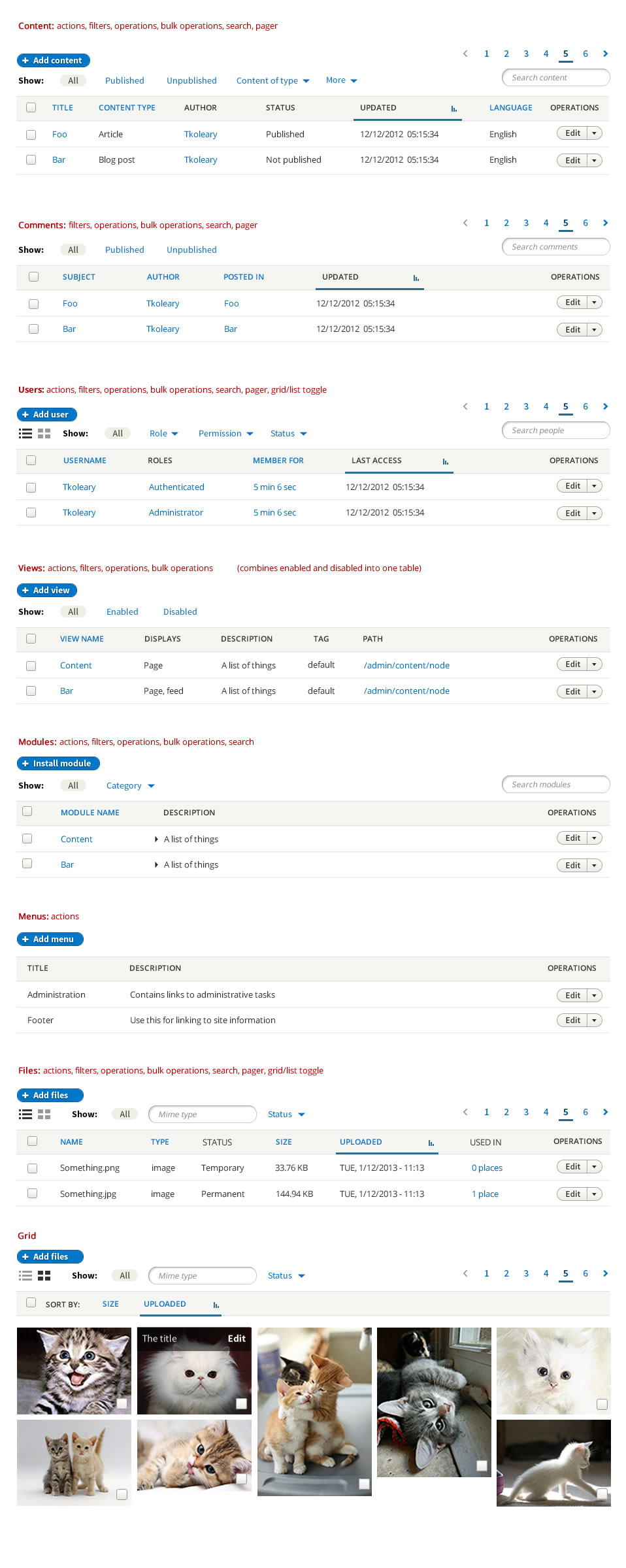Image resolution: width=626 pixels, height=1568 pixels.
Task: Click sort icon beside Content UPDATED column
Action: point(454,108)
